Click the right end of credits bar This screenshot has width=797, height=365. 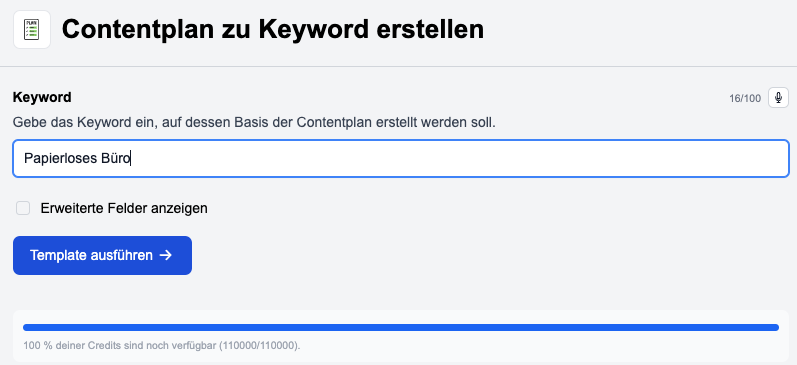click(x=774, y=327)
